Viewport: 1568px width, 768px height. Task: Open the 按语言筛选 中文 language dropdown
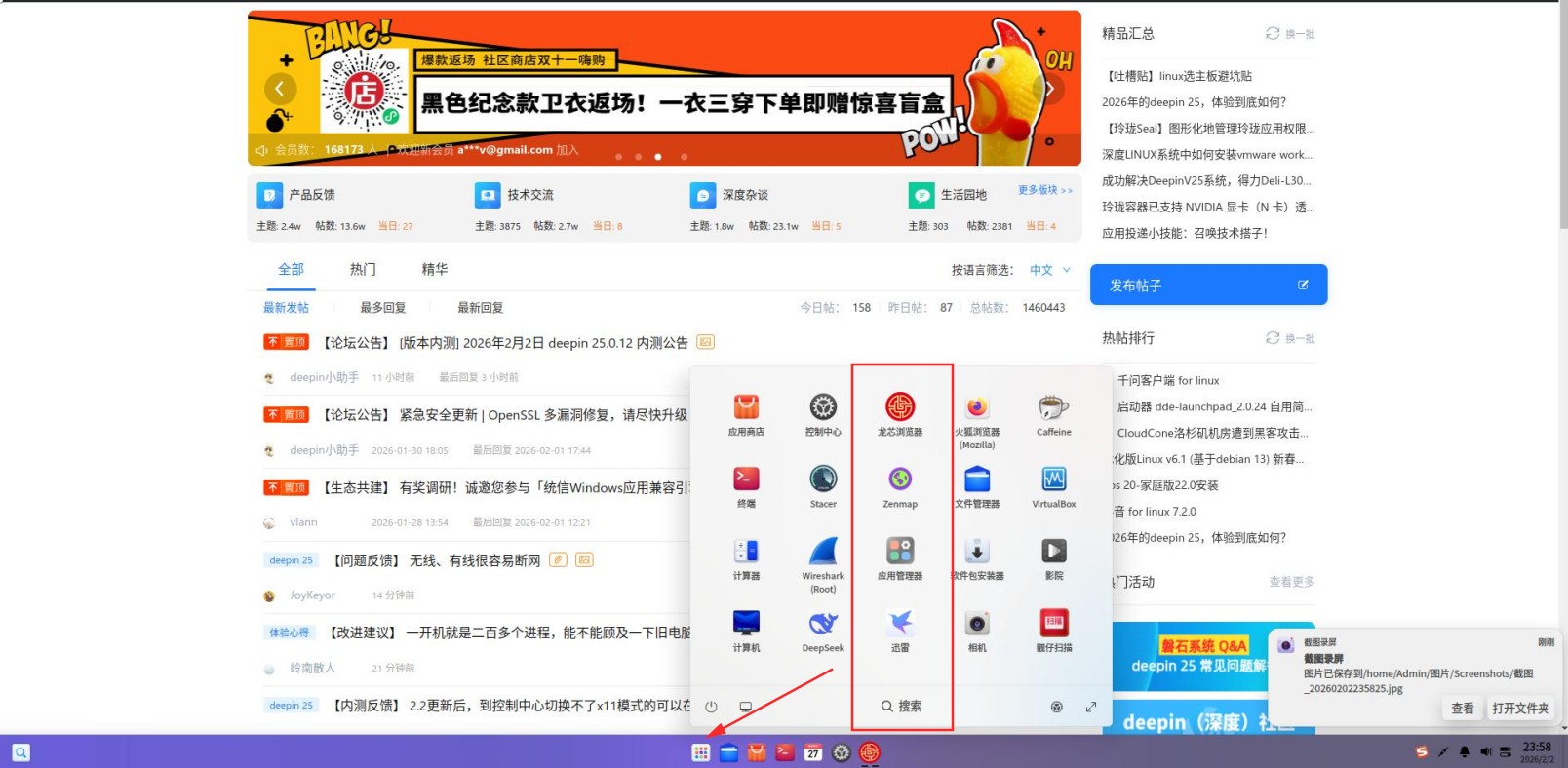click(x=1050, y=270)
